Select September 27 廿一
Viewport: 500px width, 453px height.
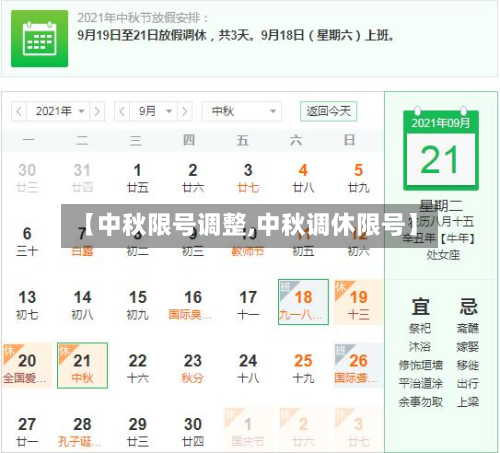click(x=27, y=432)
